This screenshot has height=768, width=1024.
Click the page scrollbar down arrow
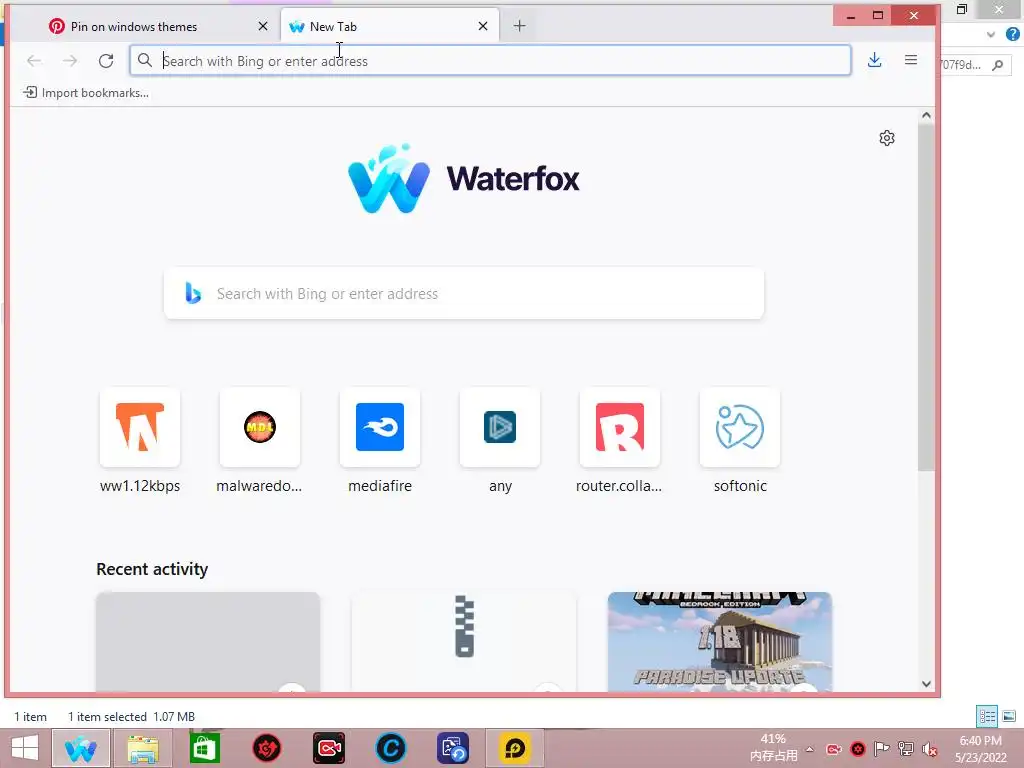click(x=925, y=684)
